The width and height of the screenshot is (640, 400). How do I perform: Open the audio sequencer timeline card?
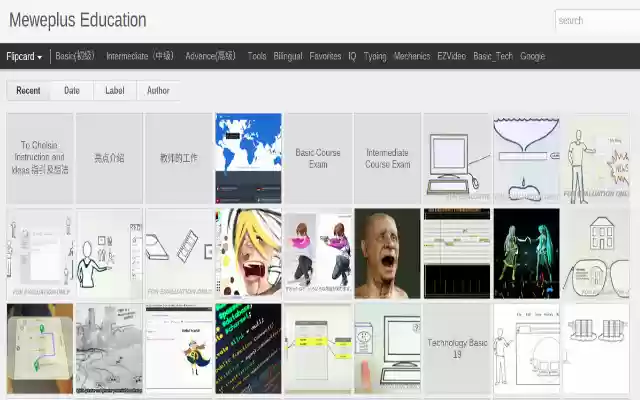[457, 253]
